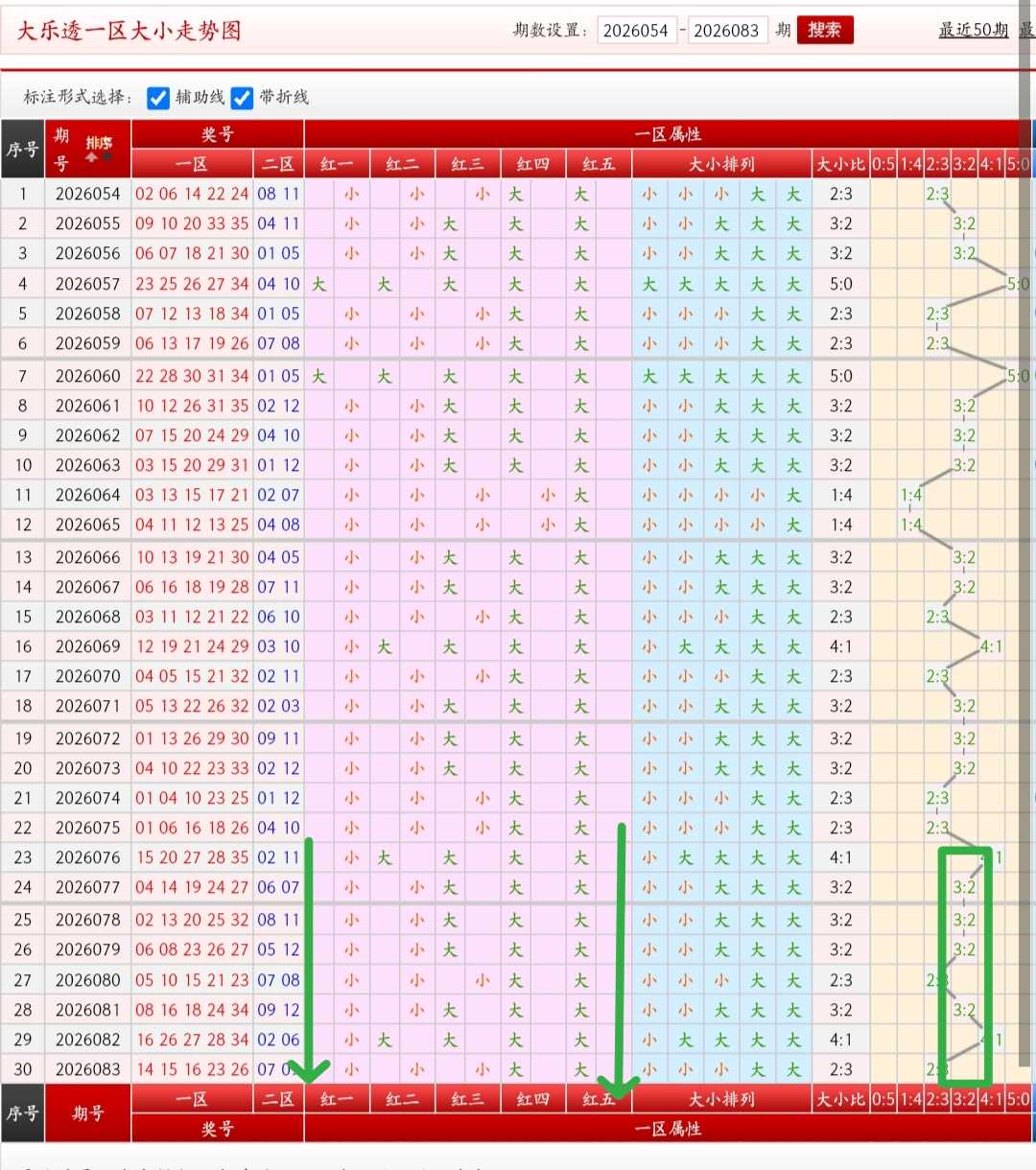The width and height of the screenshot is (1036, 1170).
Task: Toggle the 带折线 checkbox
Action: (243, 98)
